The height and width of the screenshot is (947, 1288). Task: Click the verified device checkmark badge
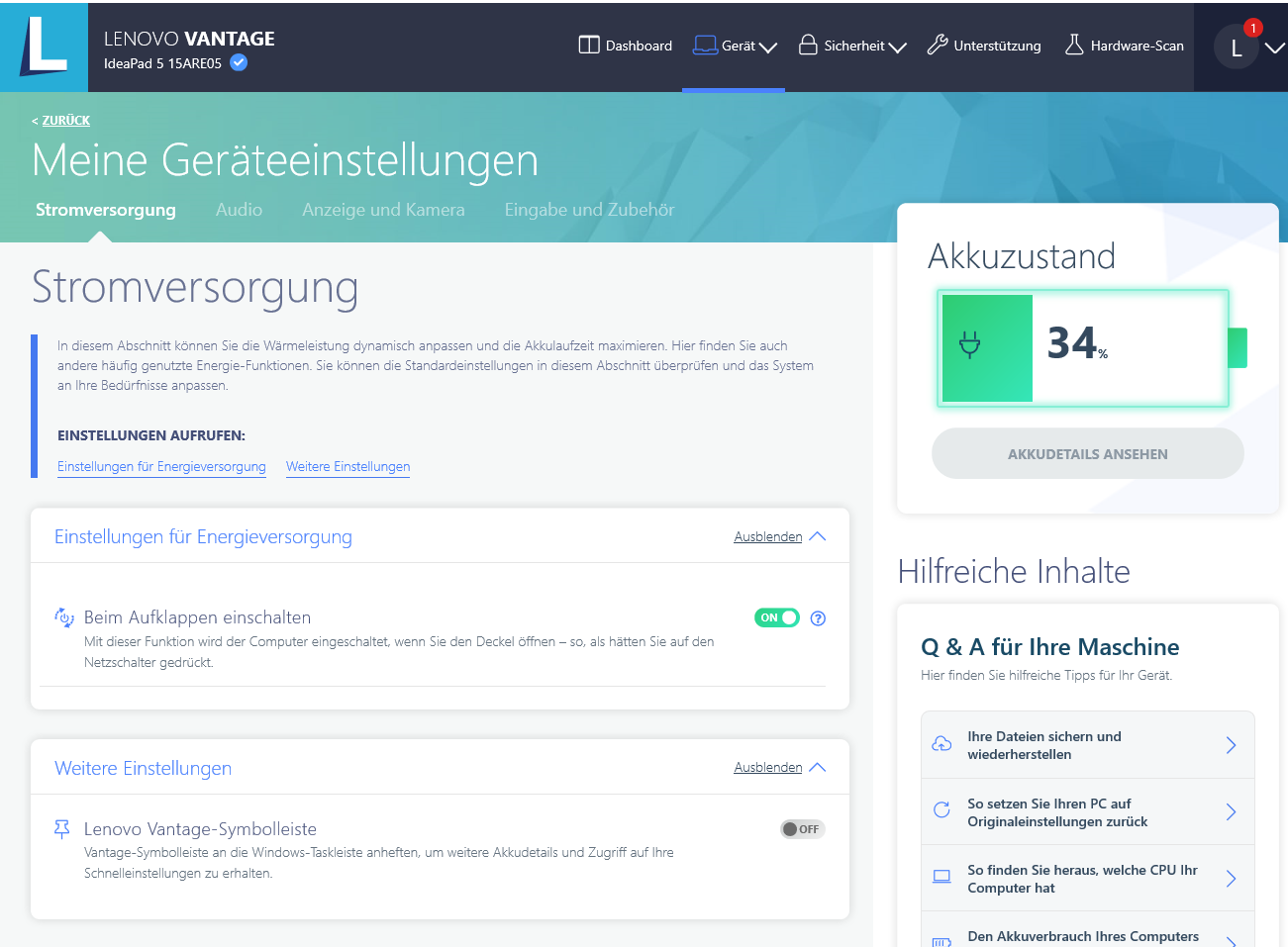pos(239,62)
